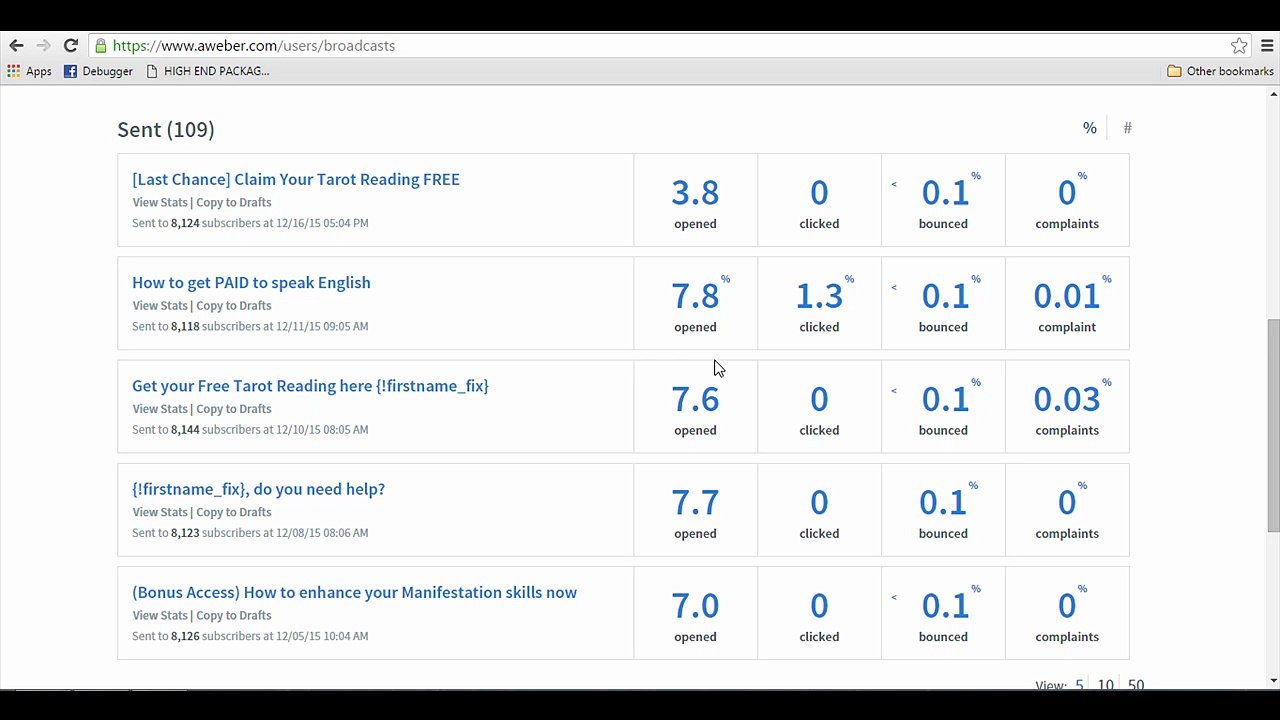Viewport: 1280px width, 720px height.
Task: Bookmark this page with the star icon
Action: (1239, 45)
